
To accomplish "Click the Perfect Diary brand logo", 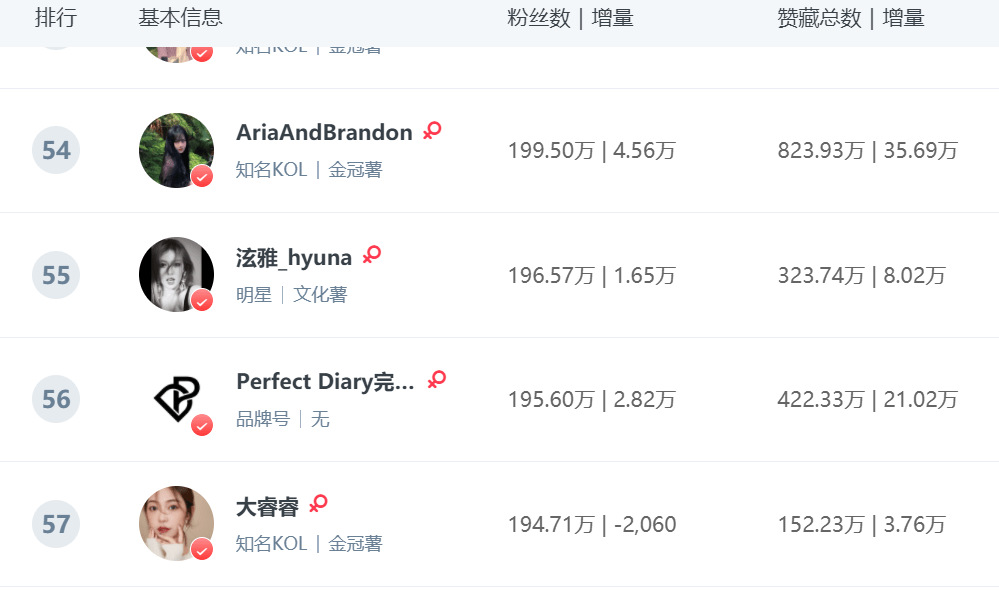I will click(x=175, y=398).
